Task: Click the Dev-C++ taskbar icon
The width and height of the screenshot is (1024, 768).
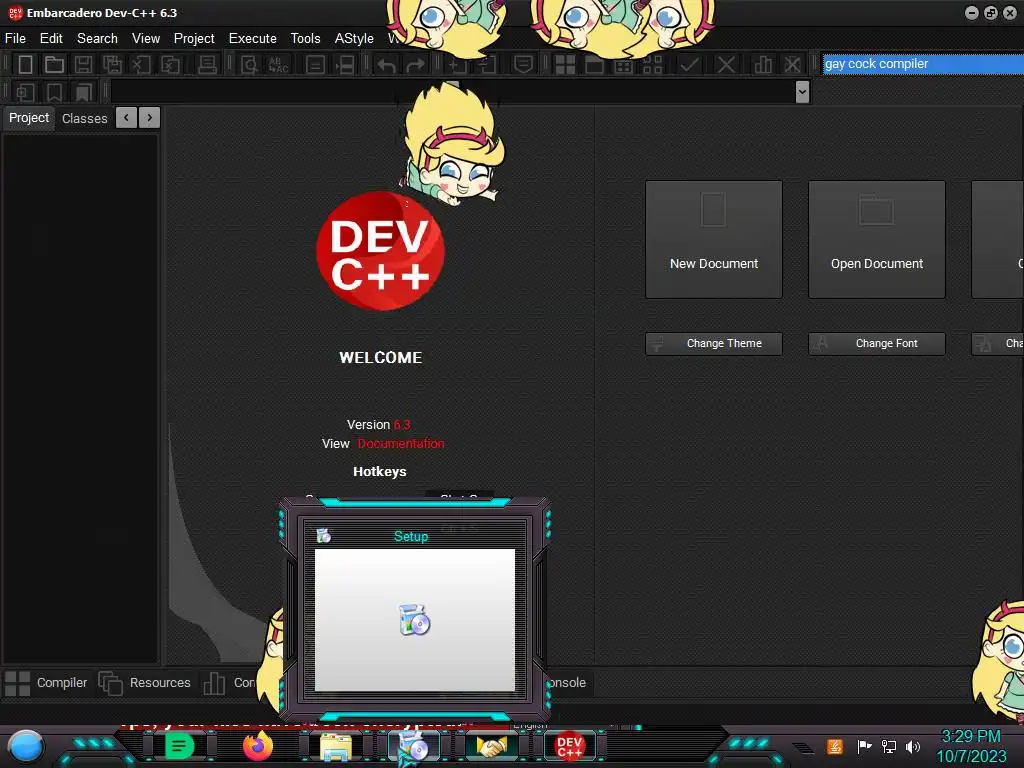Action: point(569,746)
